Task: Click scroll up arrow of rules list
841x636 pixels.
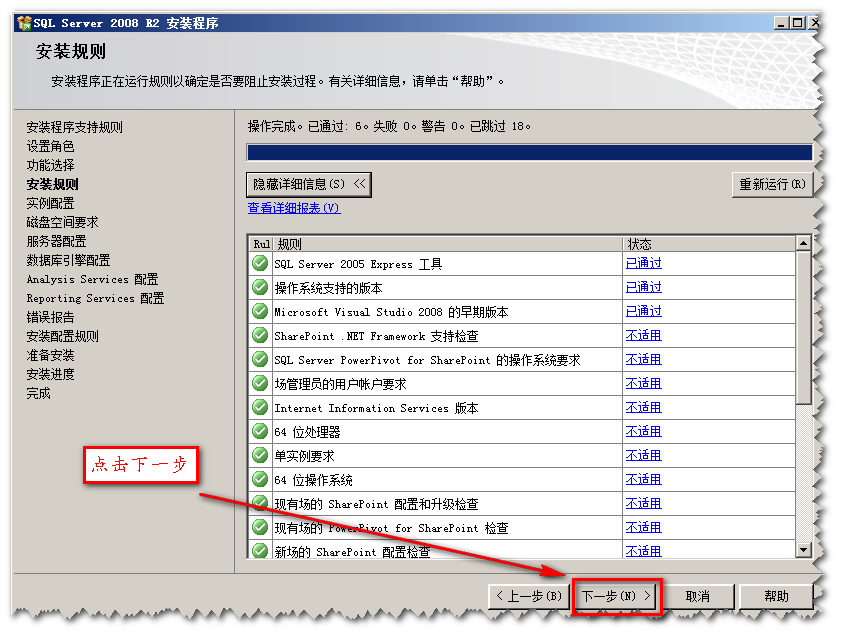Action: click(x=803, y=243)
